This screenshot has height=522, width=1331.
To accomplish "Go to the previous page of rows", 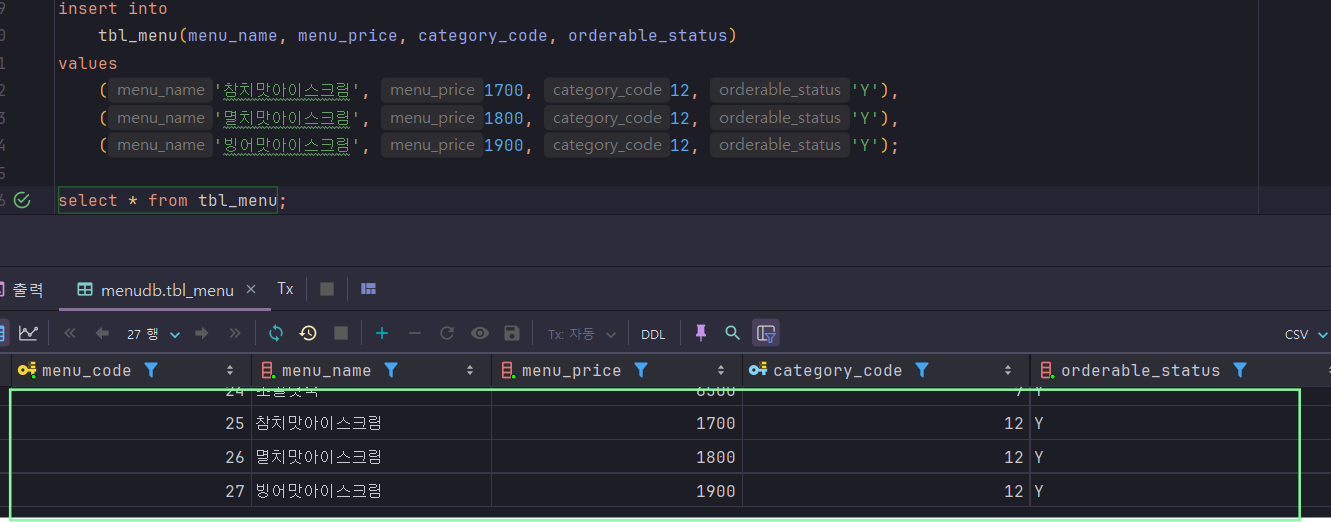I will tap(101, 333).
